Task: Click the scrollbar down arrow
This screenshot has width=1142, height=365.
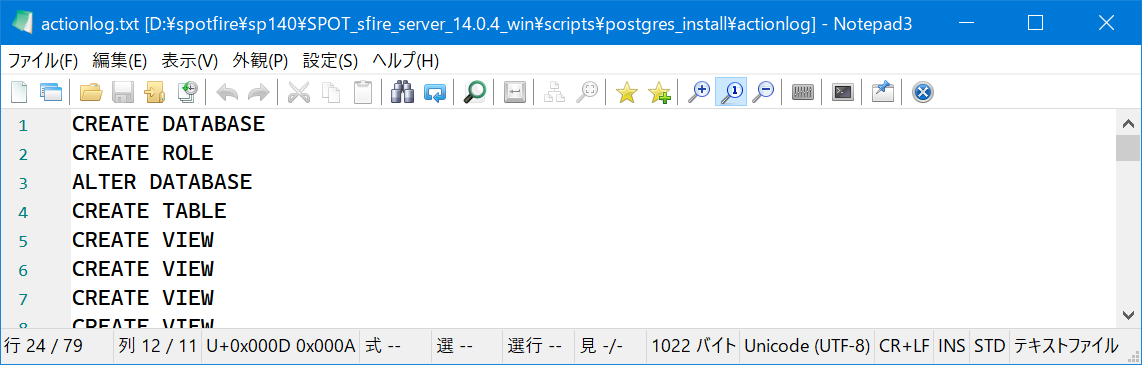Action: click(x=1128, y=315)
